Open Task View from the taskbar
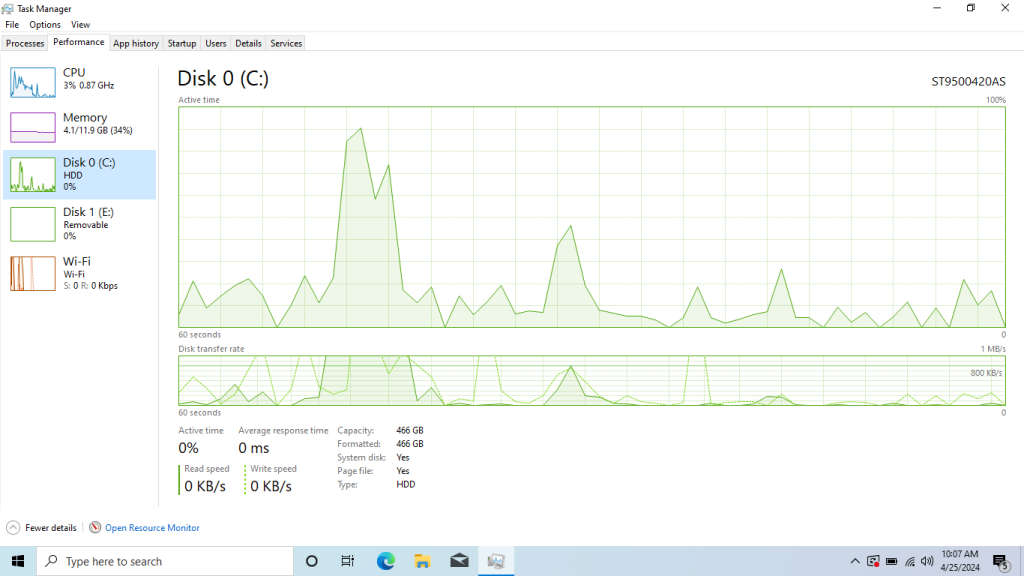 coord(347,561)
